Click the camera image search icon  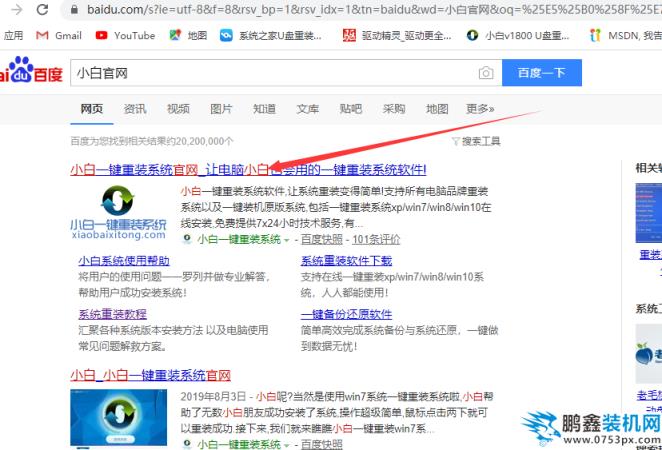pyautogui.click(x=486, y=73)
